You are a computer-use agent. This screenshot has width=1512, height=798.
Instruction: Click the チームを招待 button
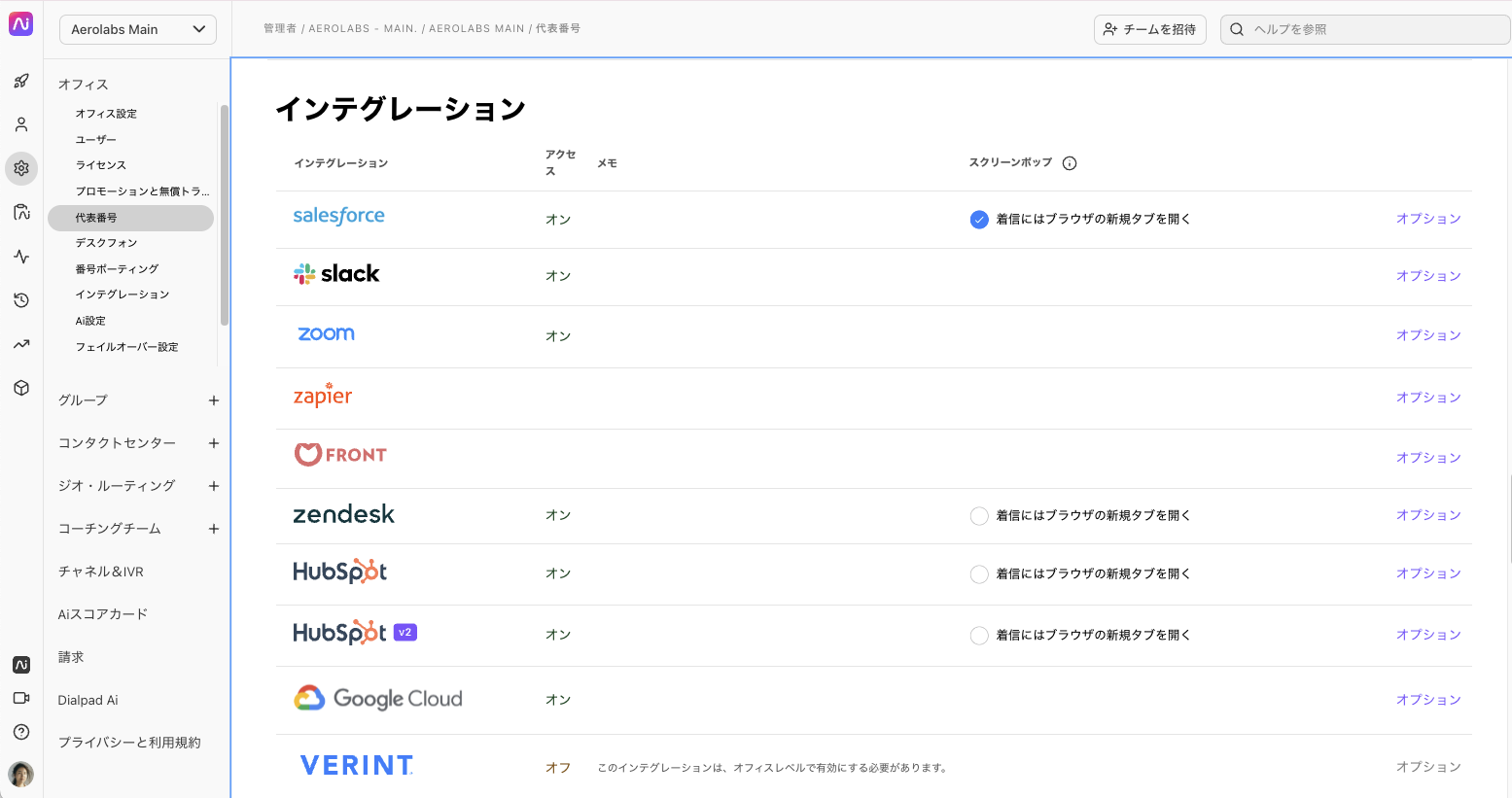(x=1150, y=29)
